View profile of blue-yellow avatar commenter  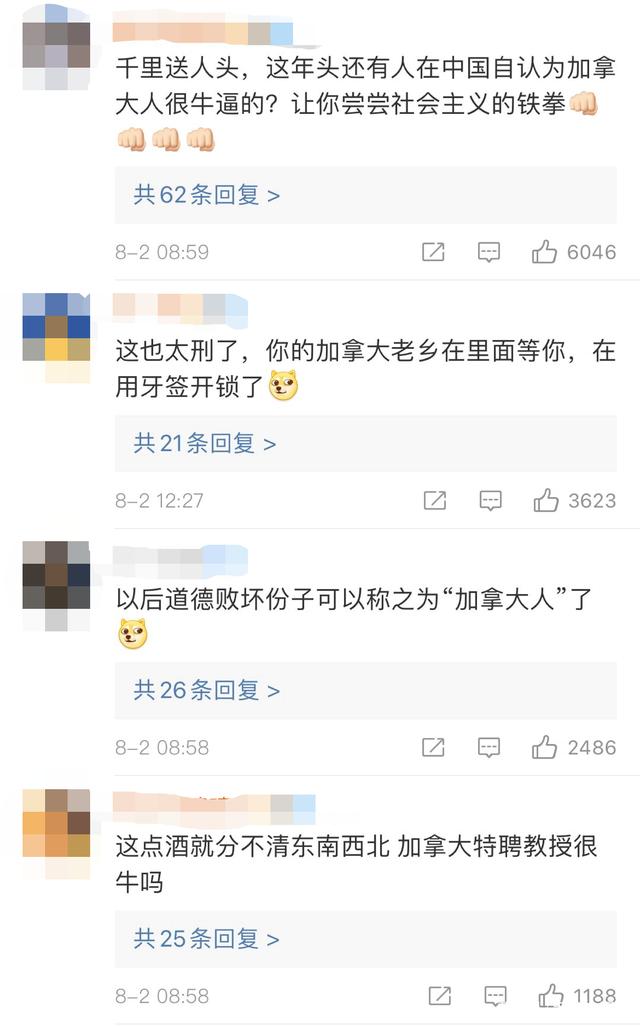tap(56, 338)
